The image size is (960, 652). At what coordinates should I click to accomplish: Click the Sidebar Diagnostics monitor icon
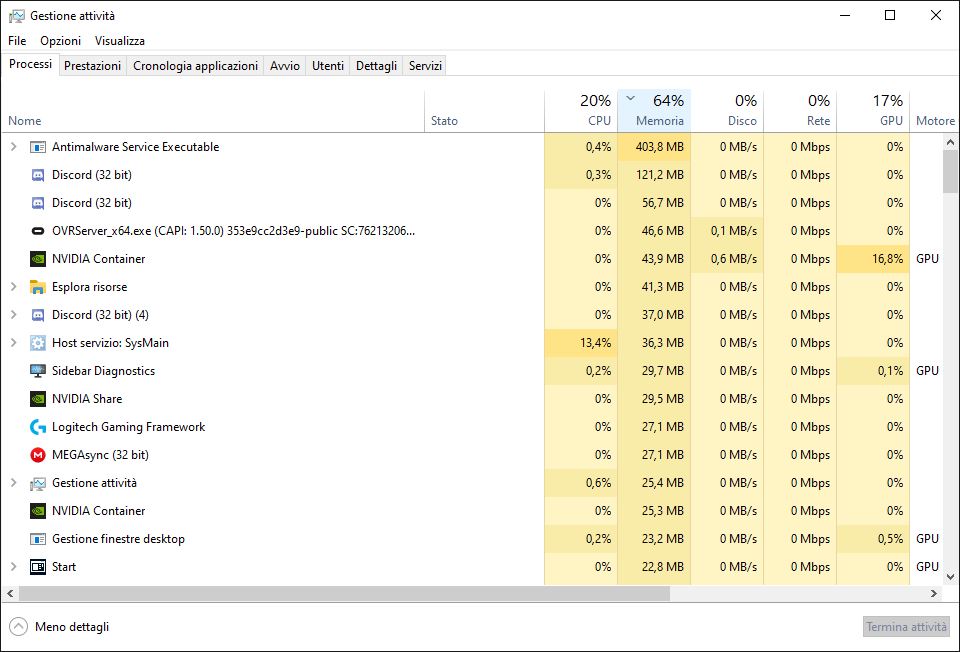[38, 371]
